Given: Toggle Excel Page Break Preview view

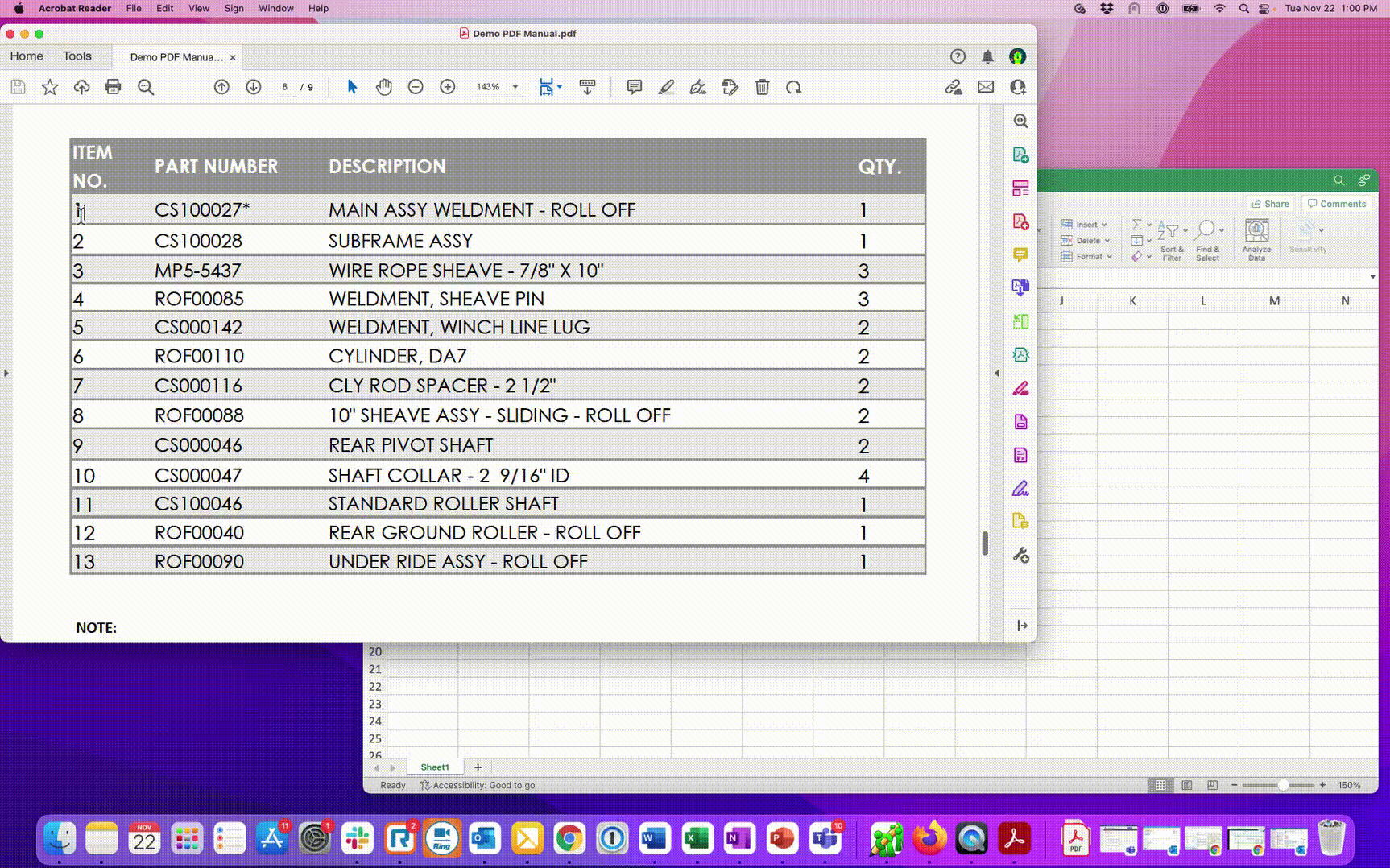Looking at the screenshot, I should [1212, 785].
